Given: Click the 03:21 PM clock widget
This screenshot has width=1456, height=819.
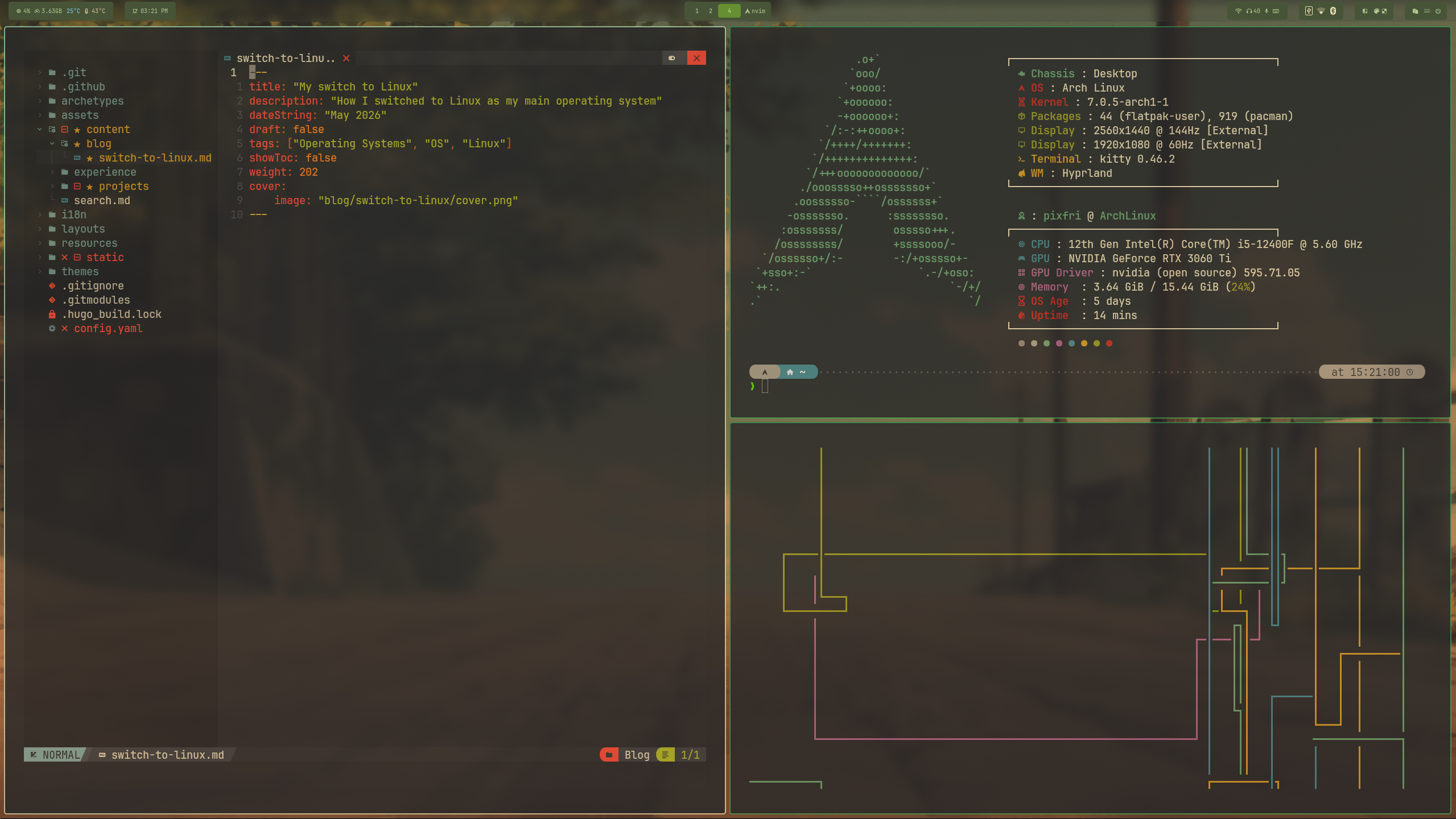Looking at the screenshot, I should (150, 11).
